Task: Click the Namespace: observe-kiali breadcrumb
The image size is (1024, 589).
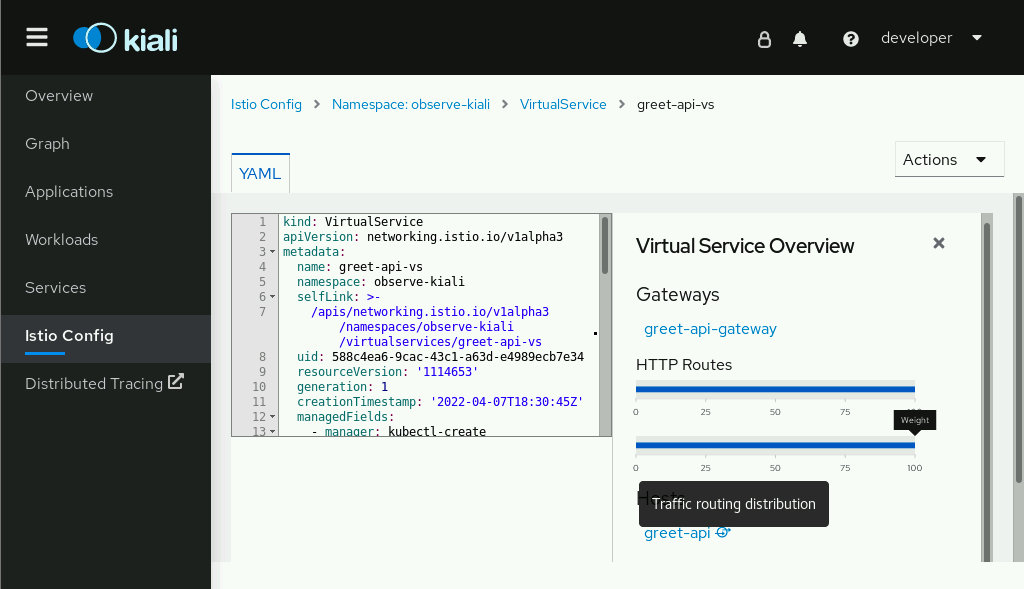Action: coord(410,104)
